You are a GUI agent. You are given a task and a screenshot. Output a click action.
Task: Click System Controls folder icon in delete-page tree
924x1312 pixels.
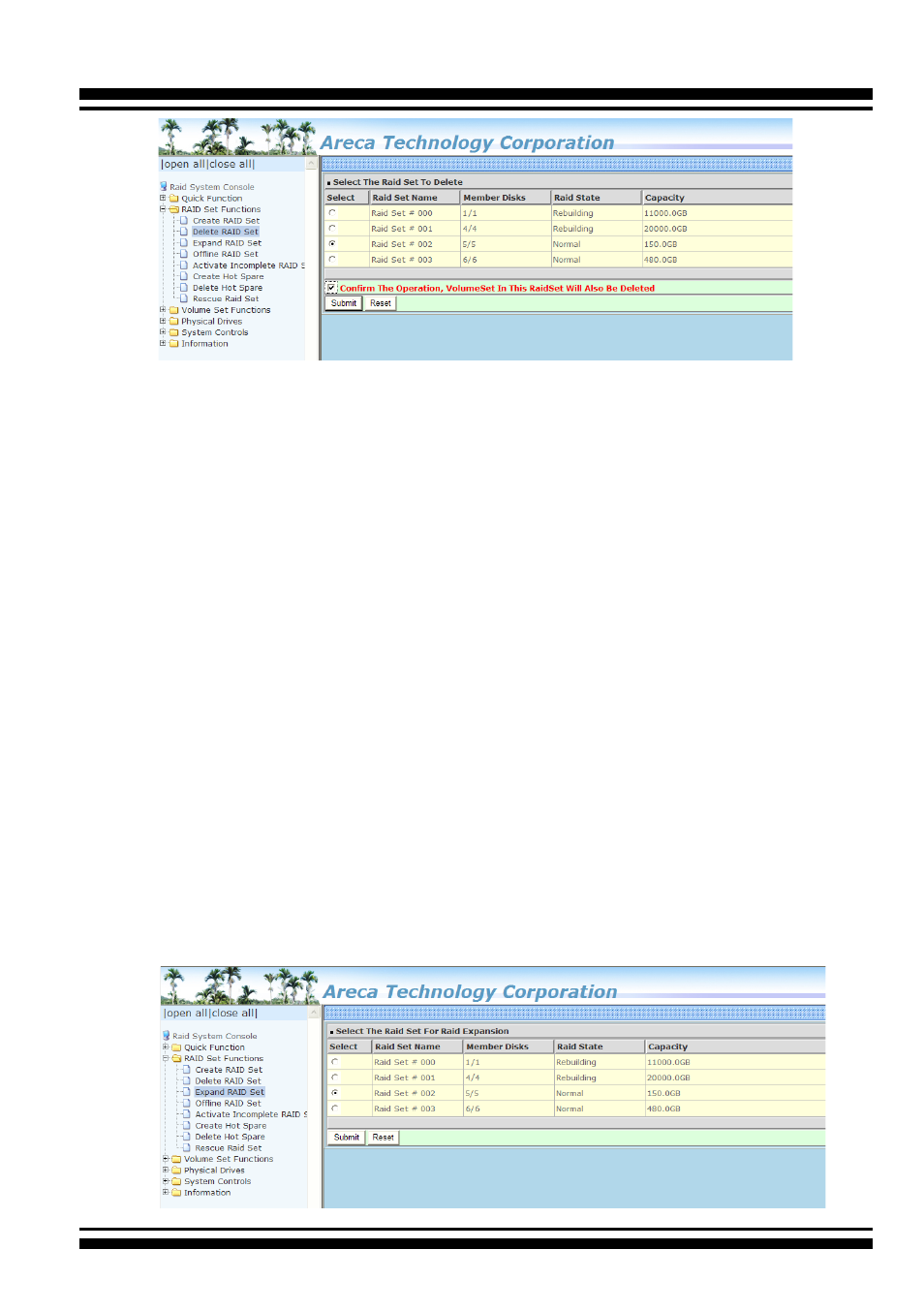point(174,332)
